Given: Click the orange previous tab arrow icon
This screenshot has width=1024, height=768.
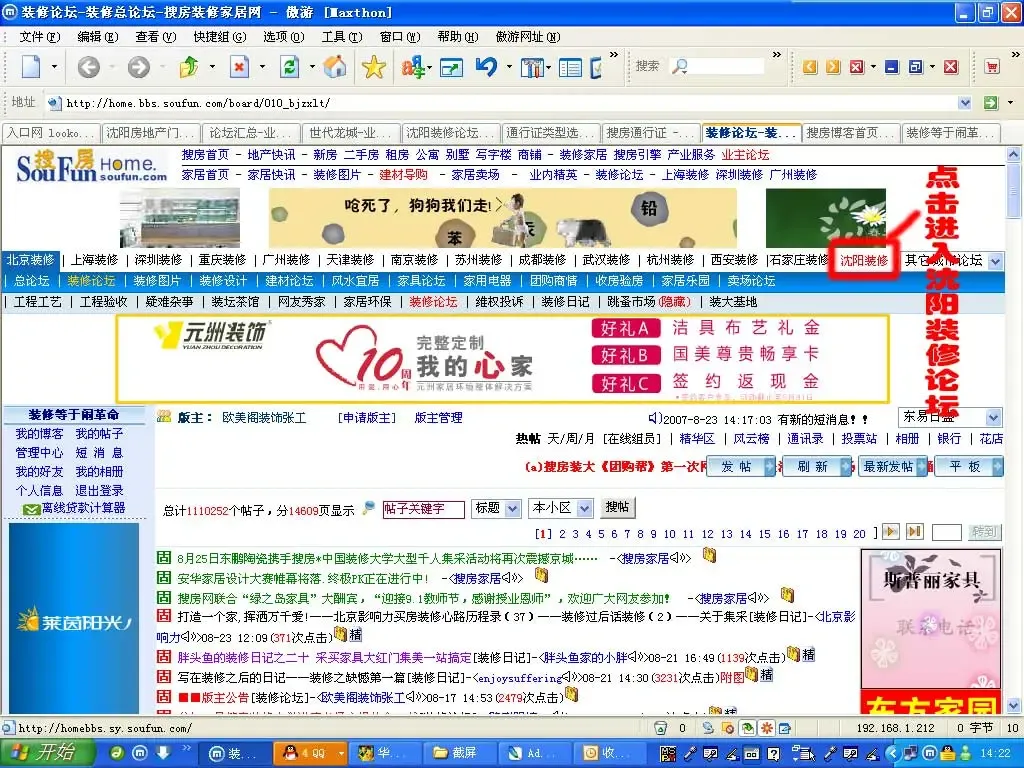Looking at the screenshot, I should click(x=810, y=67).
